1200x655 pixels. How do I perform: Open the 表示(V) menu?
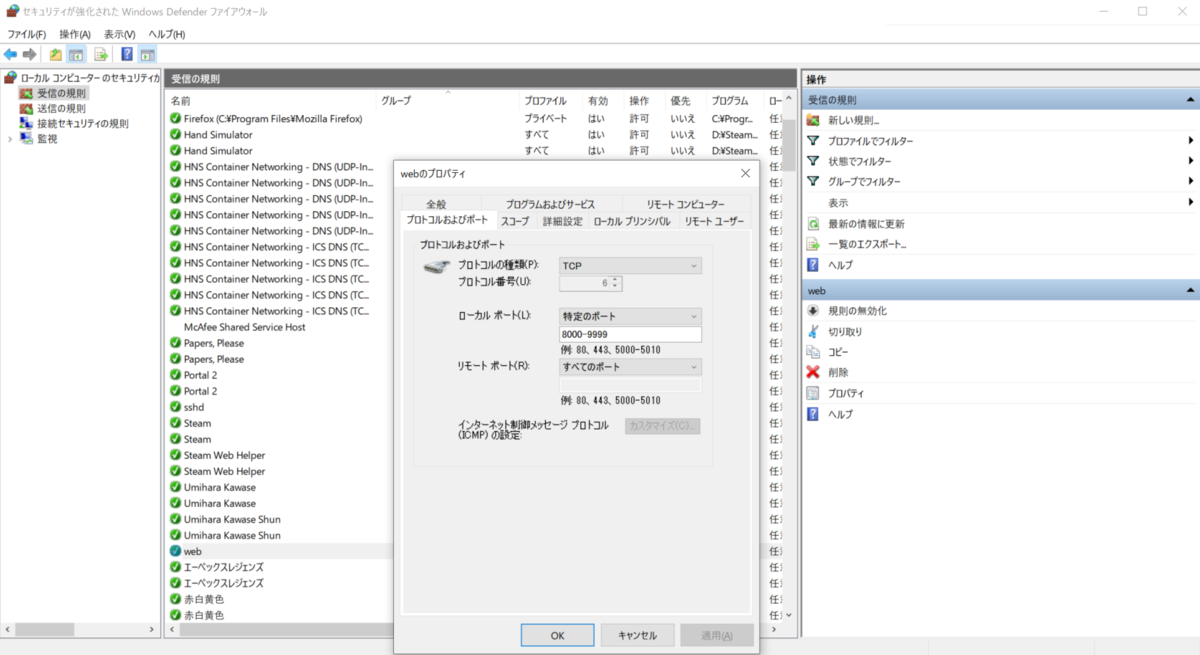(120, 34)
